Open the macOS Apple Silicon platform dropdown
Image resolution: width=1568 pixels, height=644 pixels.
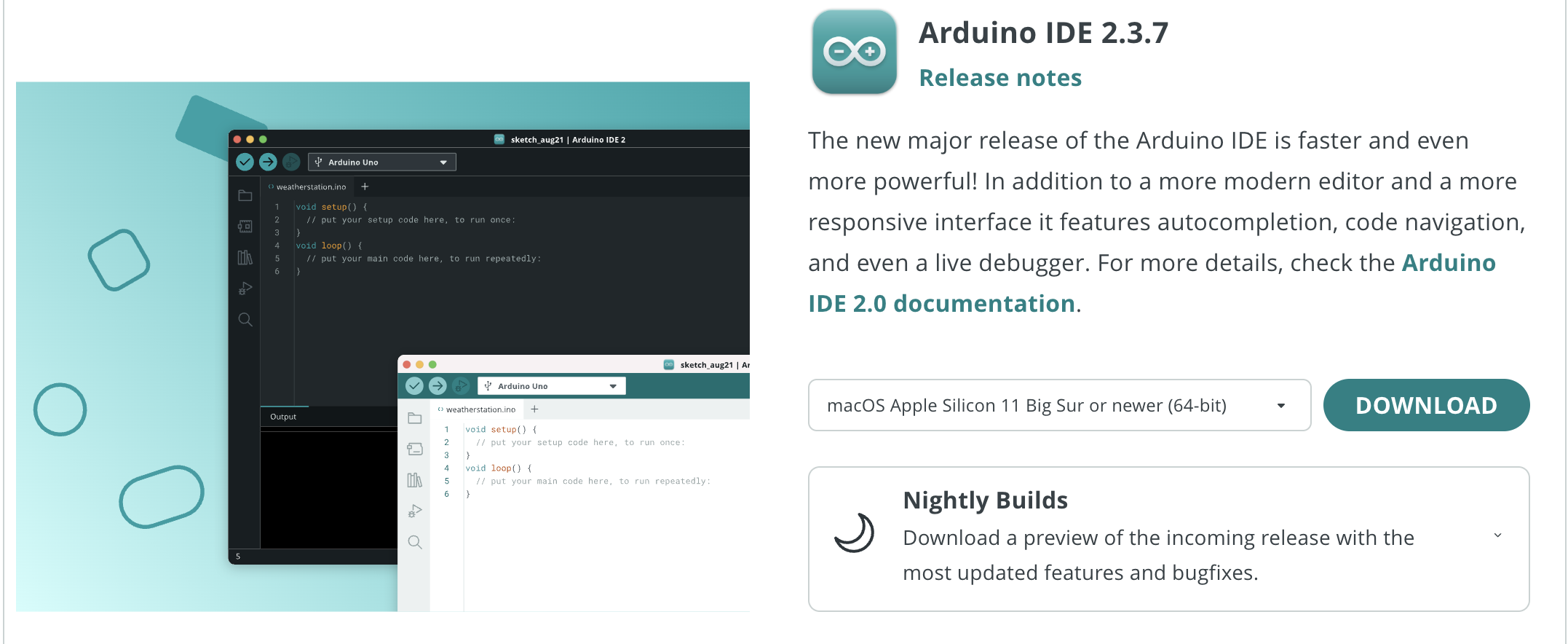point(1059,405)
